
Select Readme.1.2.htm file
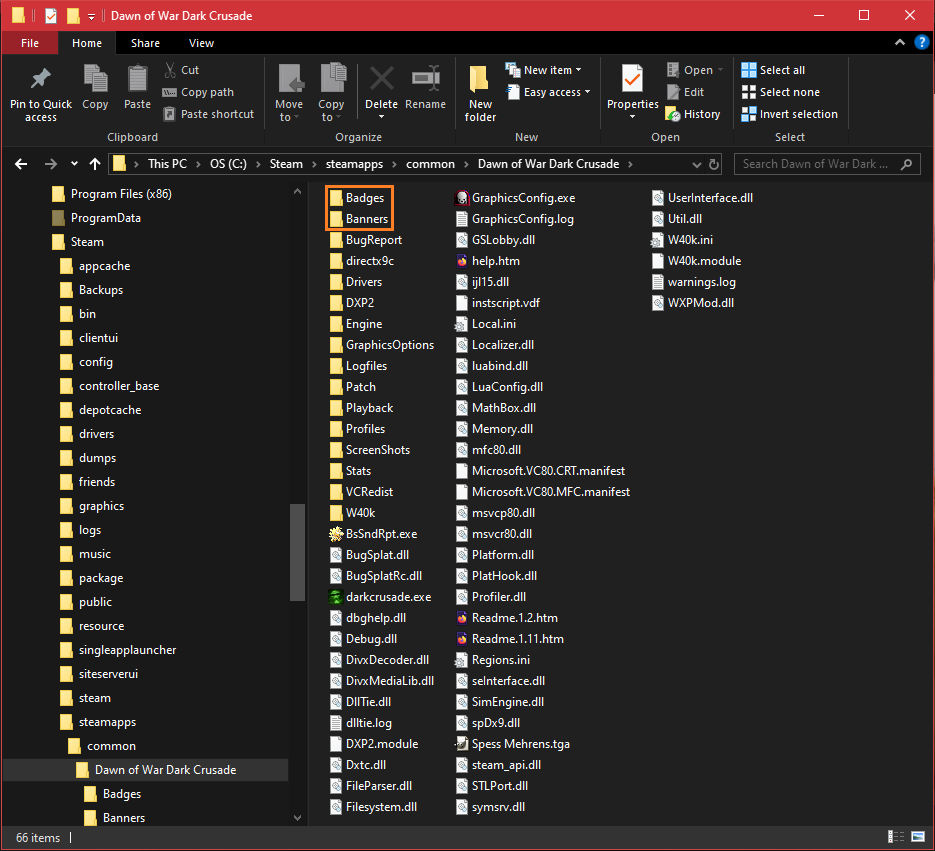[507, 618]
